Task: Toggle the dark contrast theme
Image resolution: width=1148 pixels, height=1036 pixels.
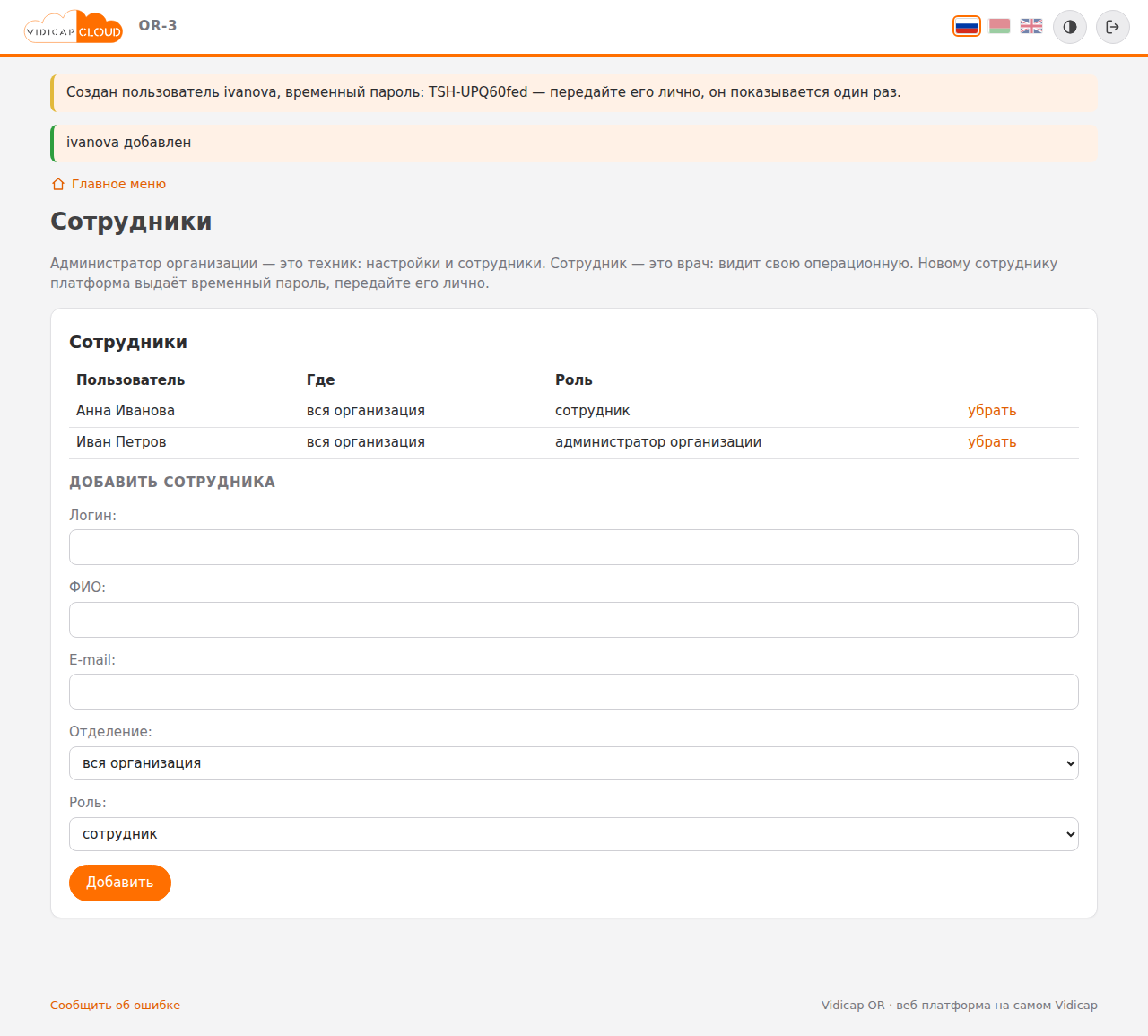Action: point(1070,27)
